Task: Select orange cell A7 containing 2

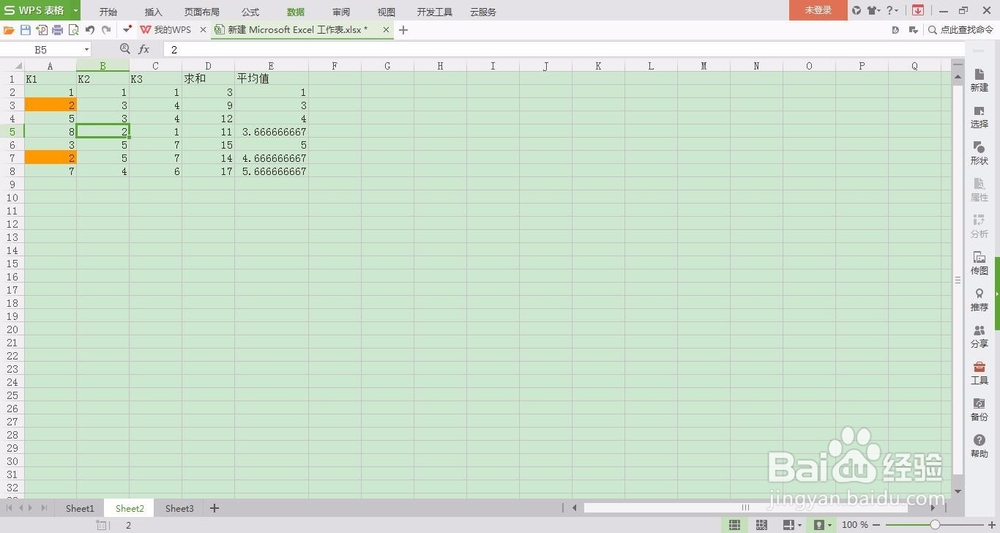Action: coord(50,158)
